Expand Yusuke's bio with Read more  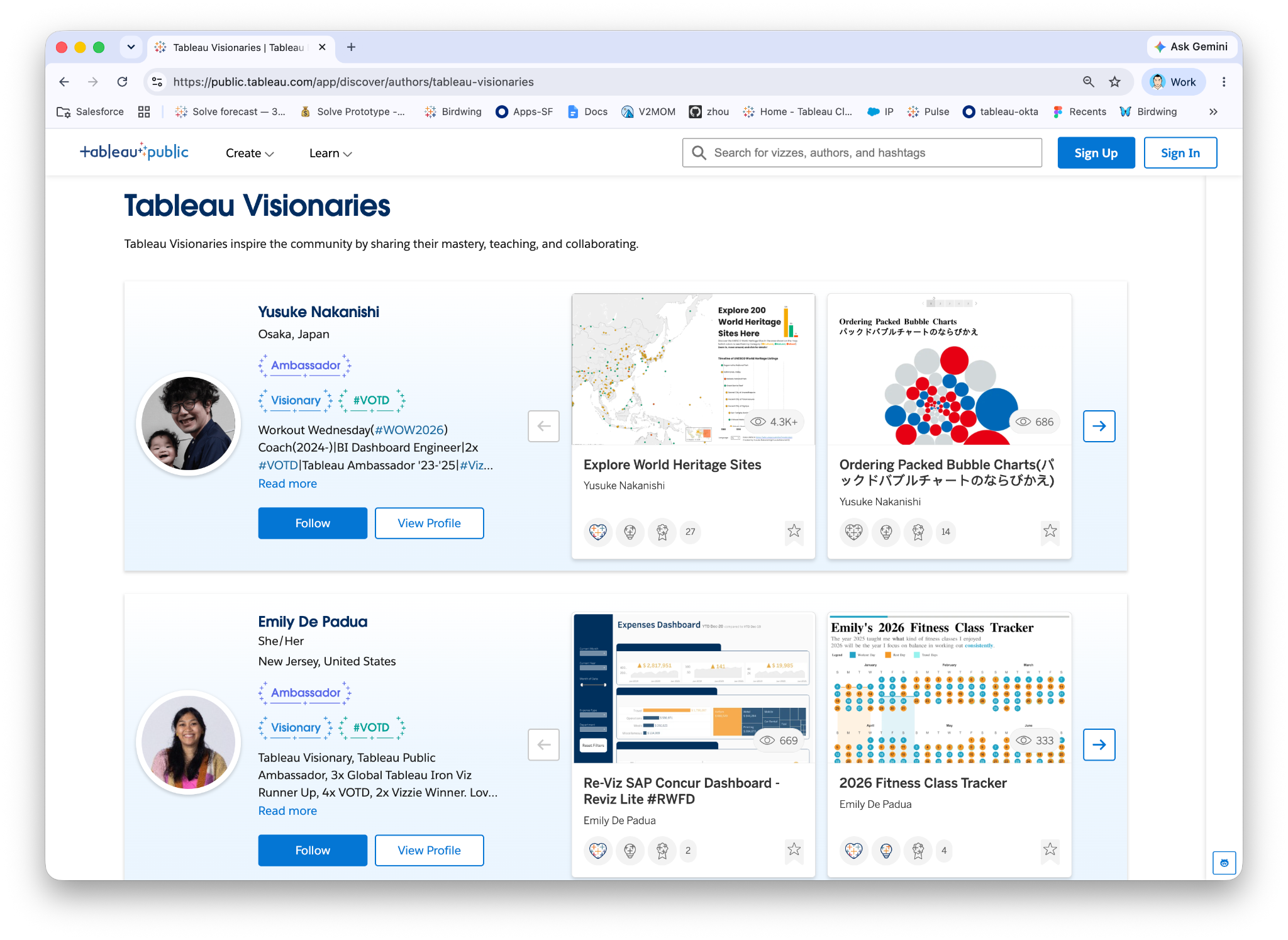pos(287,483)
